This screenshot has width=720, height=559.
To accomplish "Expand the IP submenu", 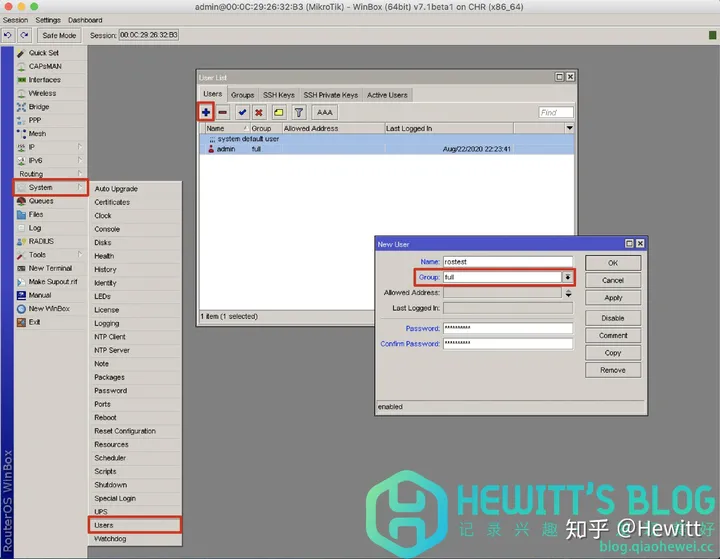I will click(50, 147).
